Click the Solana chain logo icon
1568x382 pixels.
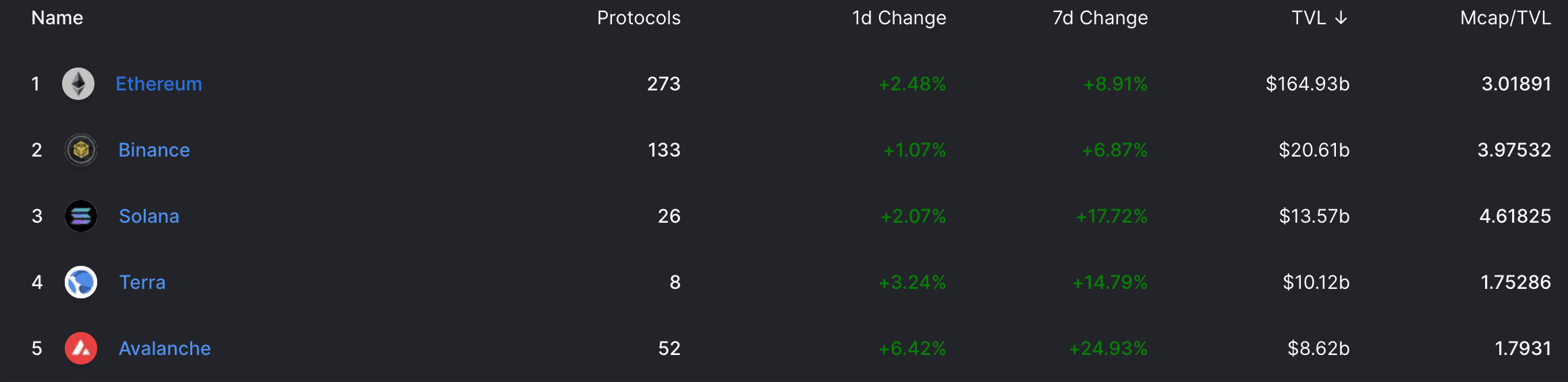(81, 216)
